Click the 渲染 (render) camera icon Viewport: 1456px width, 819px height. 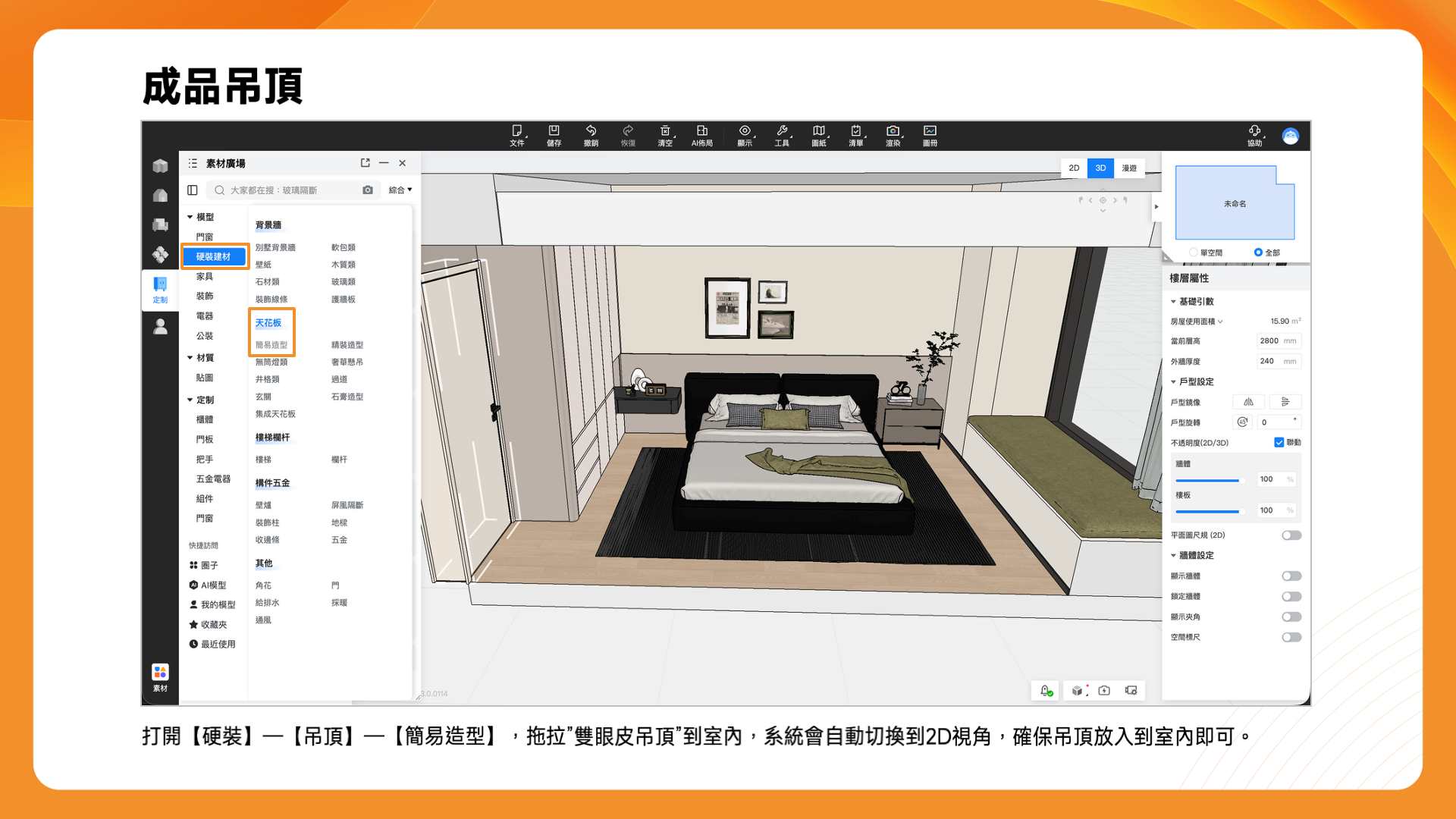click(893, 131)
